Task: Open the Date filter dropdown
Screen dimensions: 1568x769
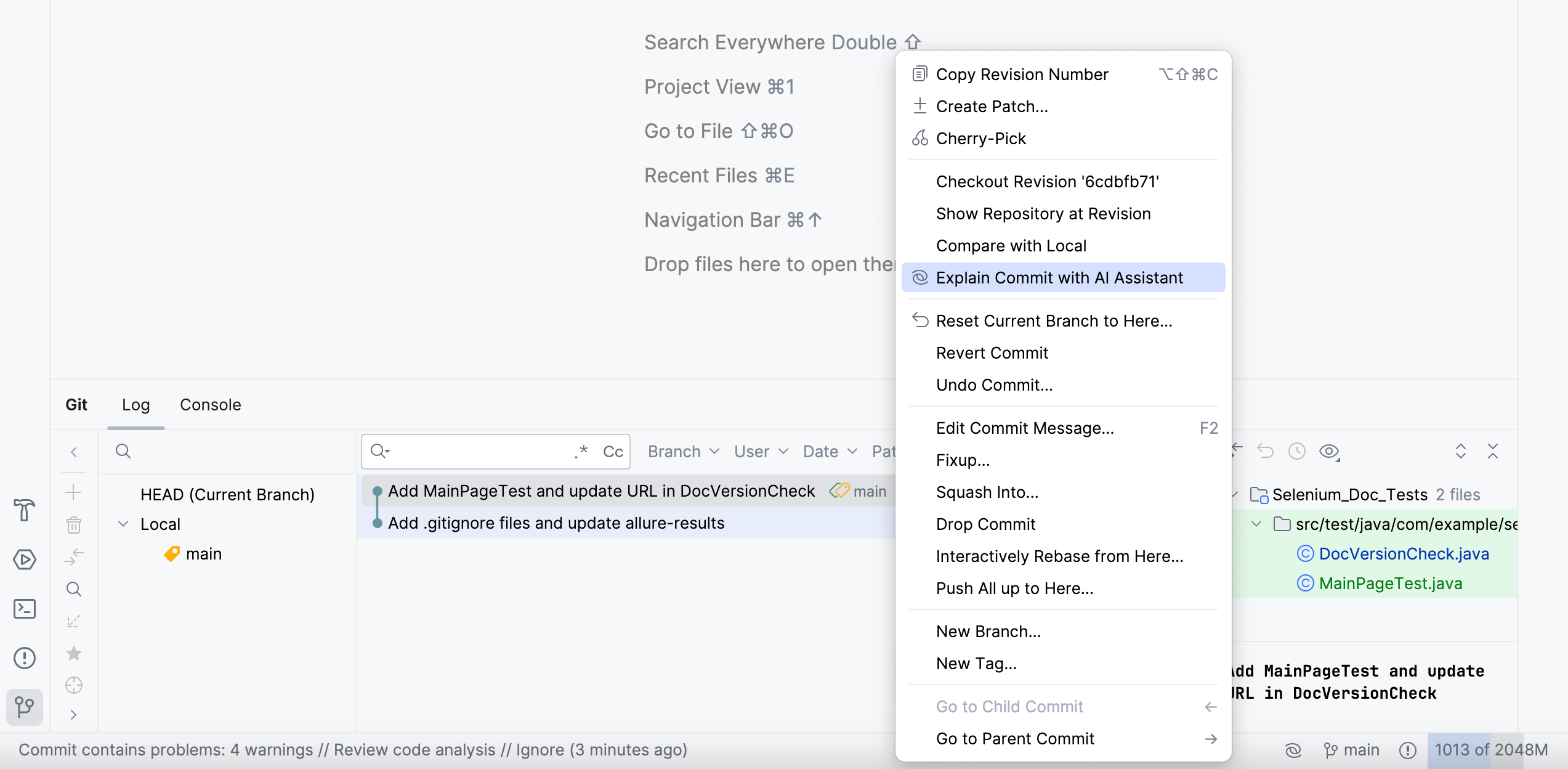Action: 830,452
